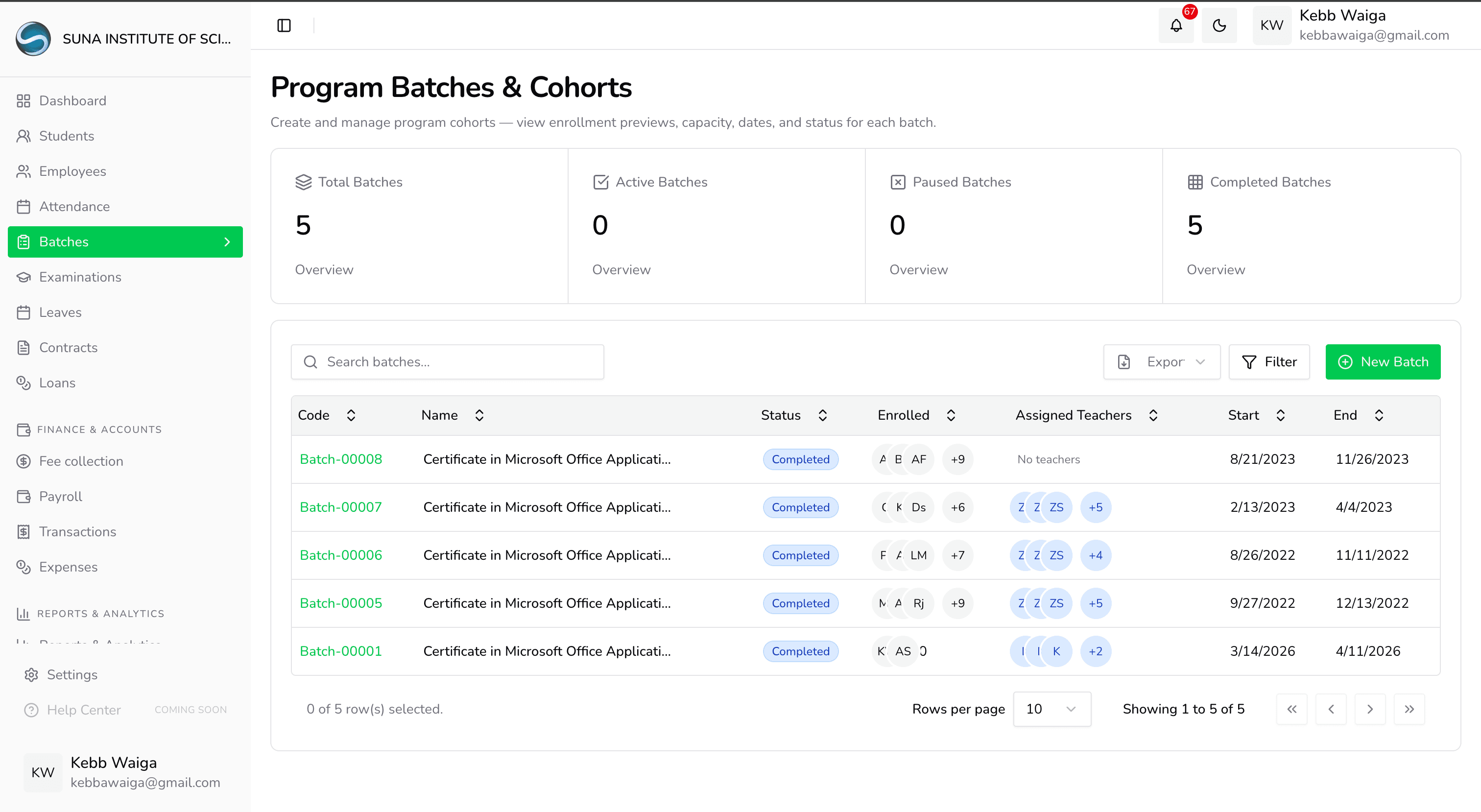Click the New Batch button
The image size is (1481, 812).
[1383, 362]
